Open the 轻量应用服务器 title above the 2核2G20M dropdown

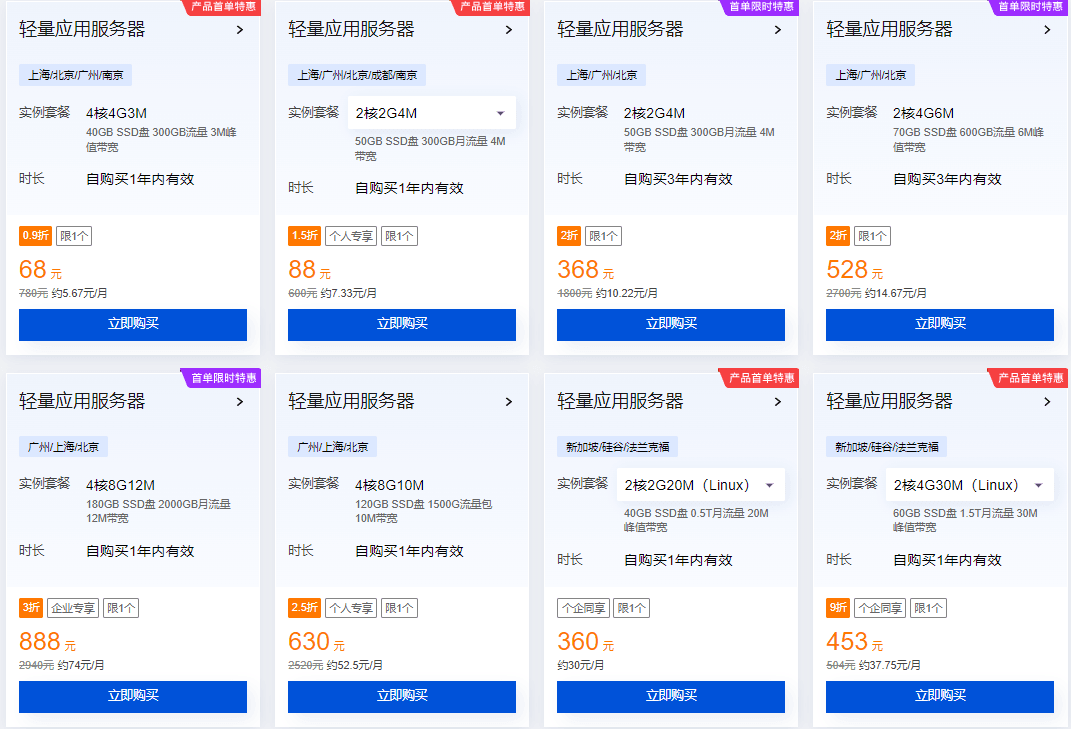(x=620, y=401)
